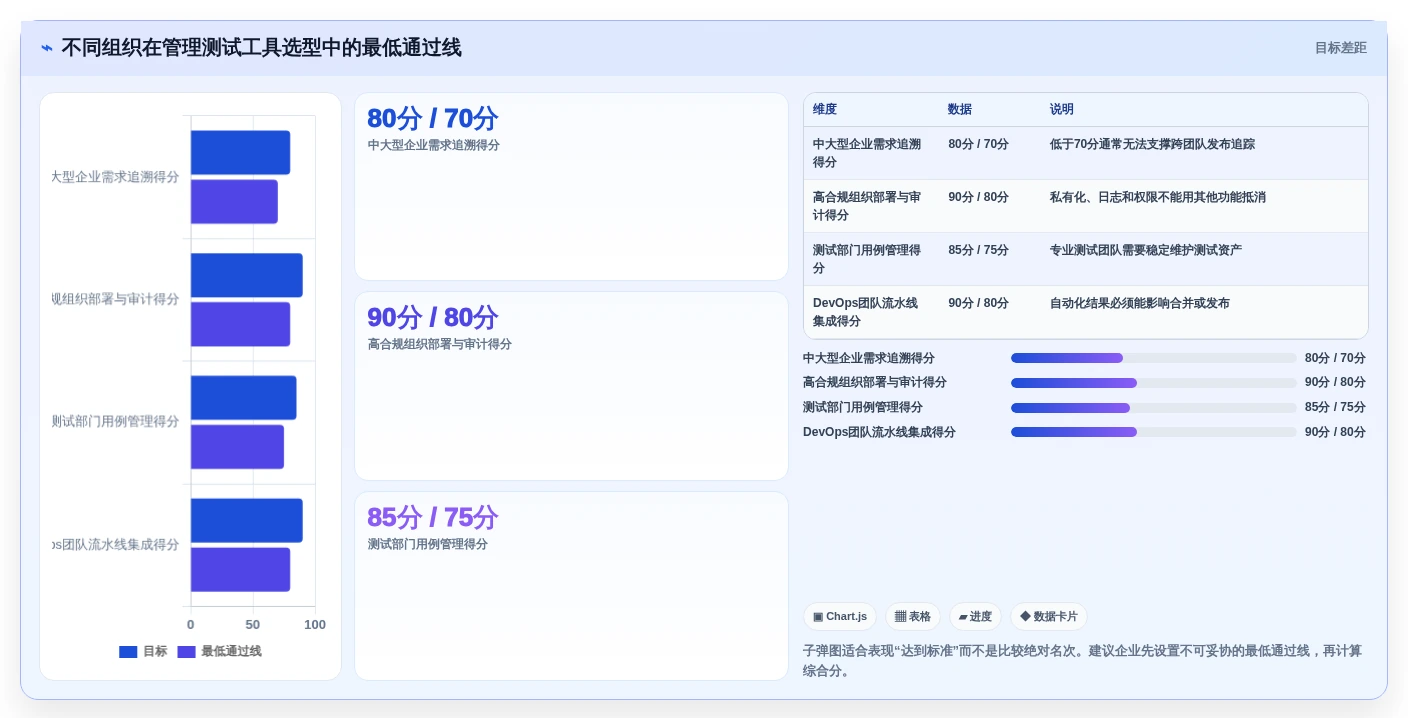Click progress bar for 测试部门用例管理得分
This screenshot has width=1408, height=718.
1153,408
